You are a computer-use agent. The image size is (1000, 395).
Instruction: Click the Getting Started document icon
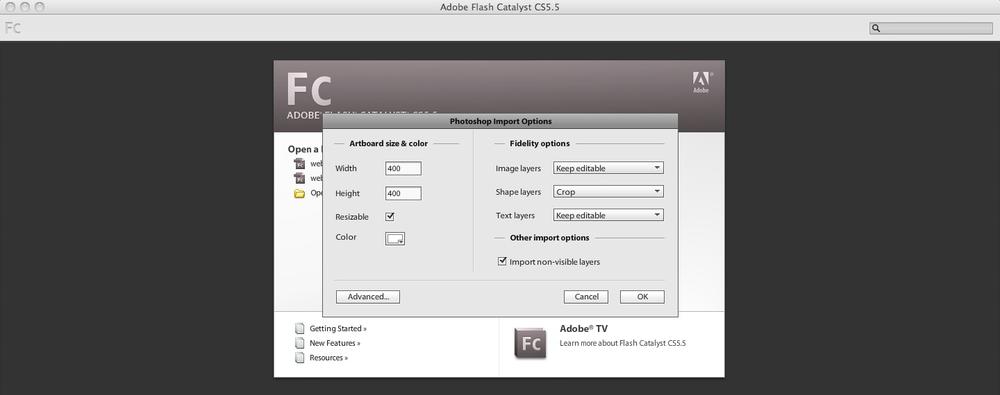[x=300, y=329]
